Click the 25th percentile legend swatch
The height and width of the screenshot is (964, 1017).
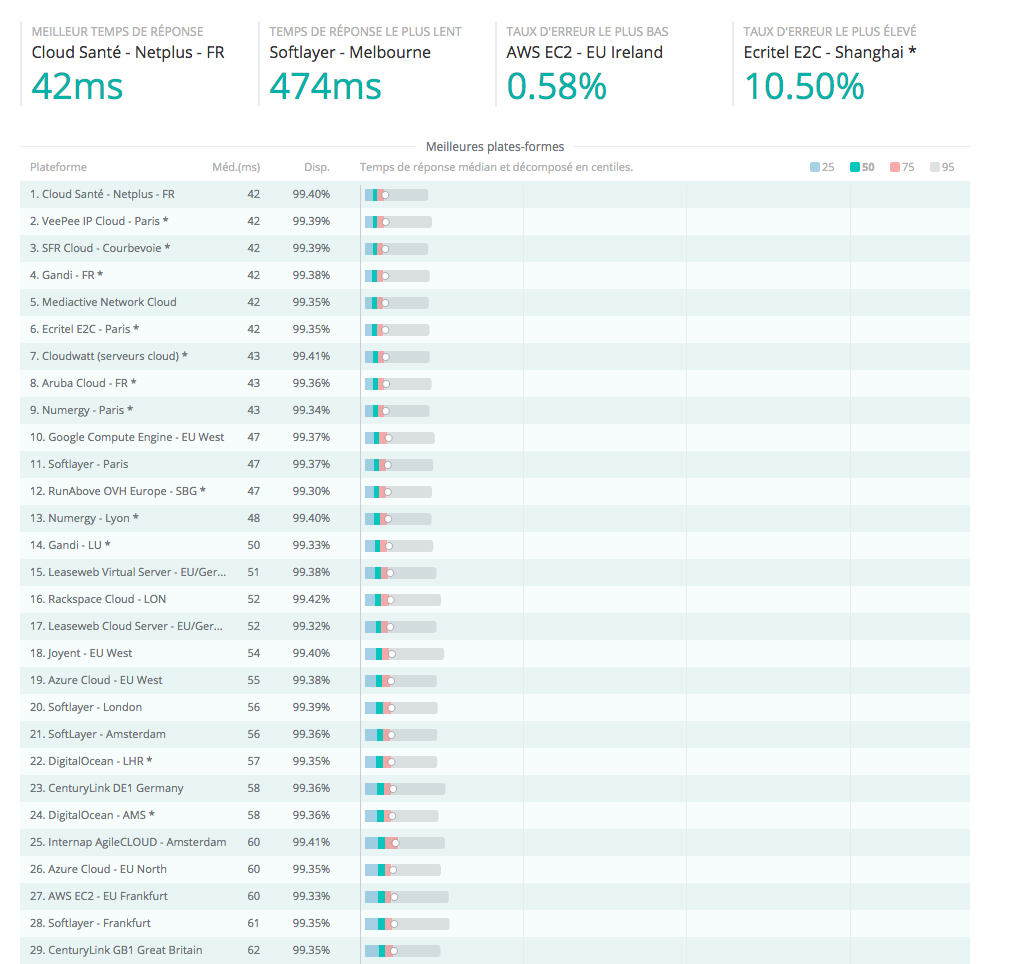[815, 167]
